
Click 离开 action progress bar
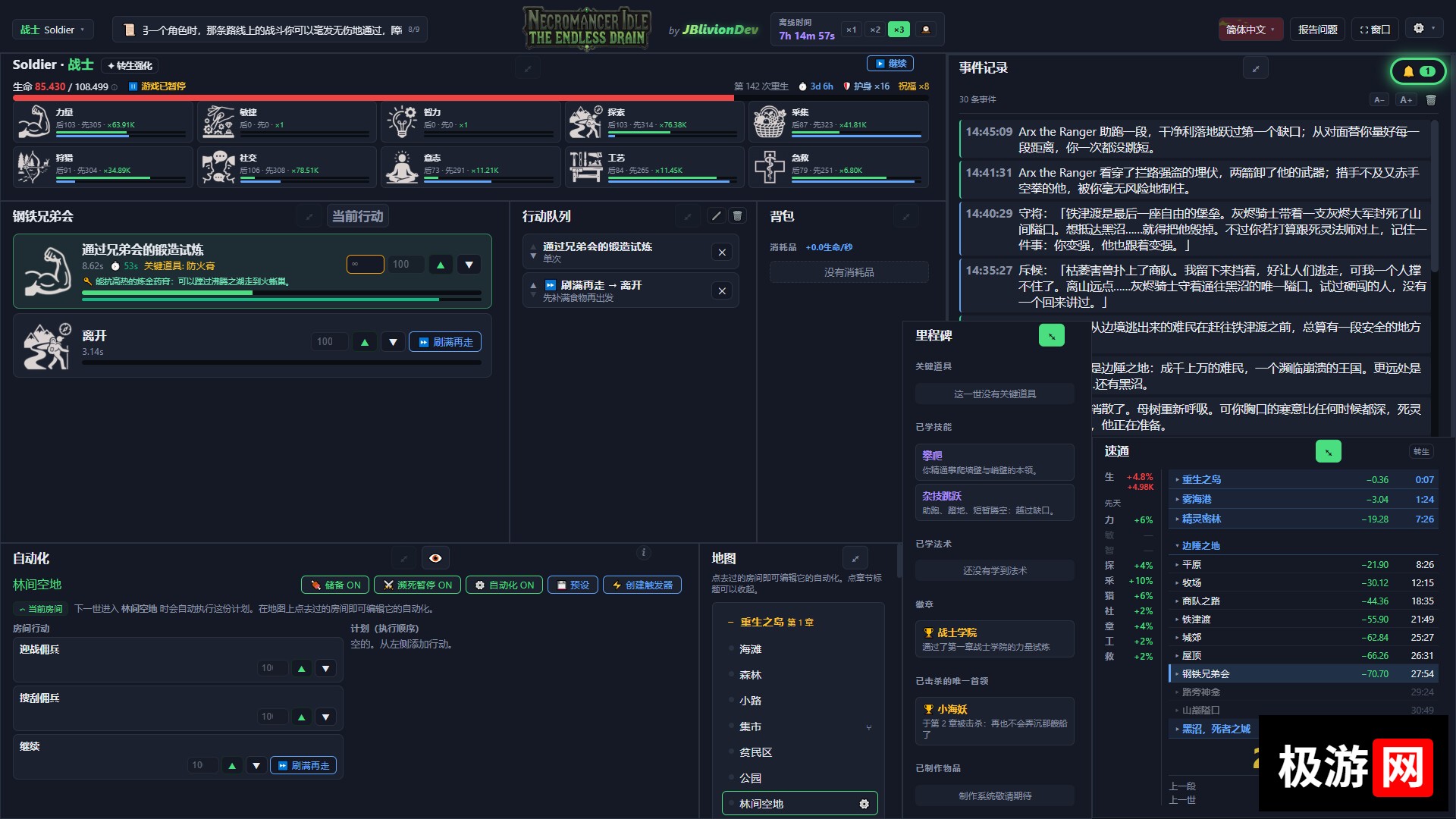pos(281,362)
